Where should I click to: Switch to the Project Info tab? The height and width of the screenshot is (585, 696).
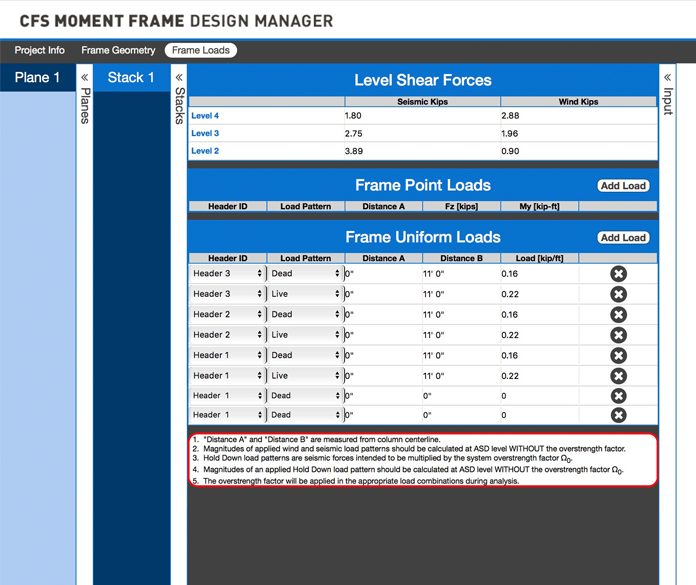point(40,50)
